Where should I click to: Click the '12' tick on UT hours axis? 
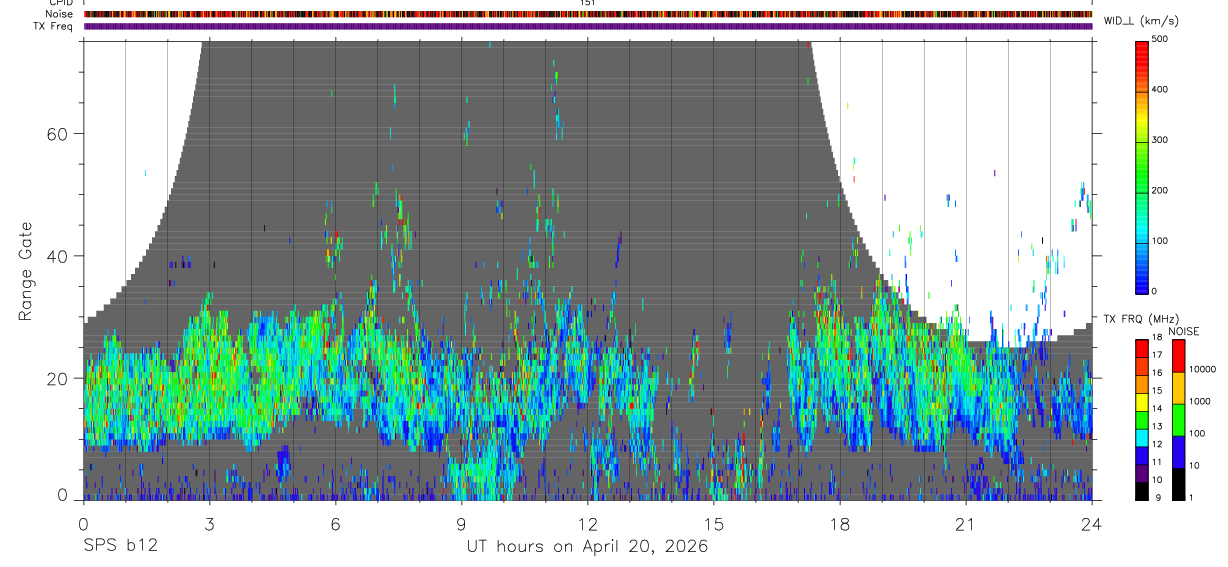pos(587,524)
